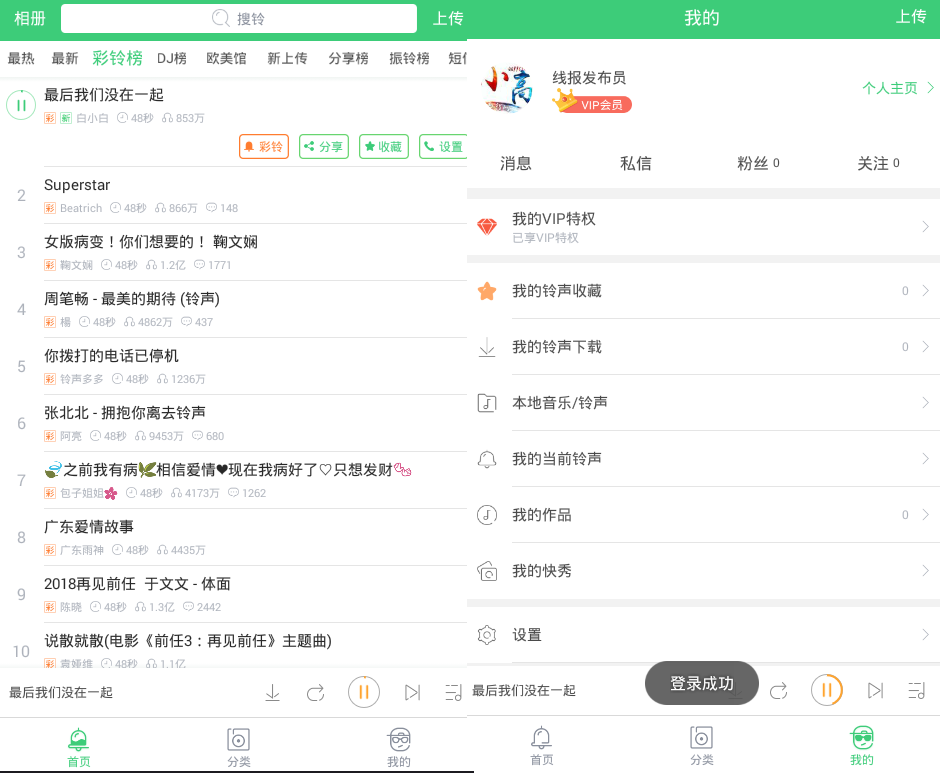
Task: Expand 个人主页 via its arrow
Action: point(930,88)
